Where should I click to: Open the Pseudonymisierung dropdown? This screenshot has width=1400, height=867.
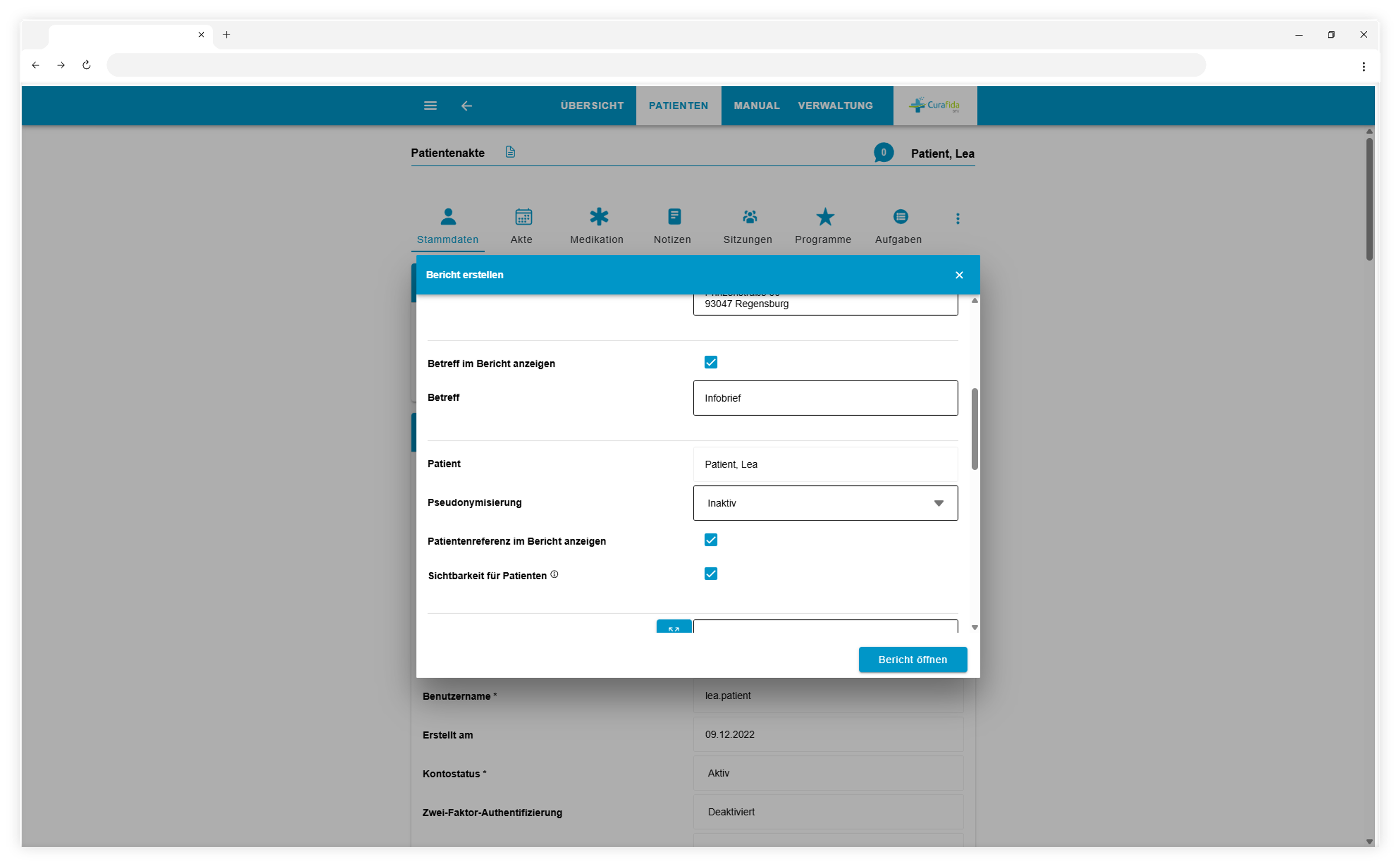(825, 503)
